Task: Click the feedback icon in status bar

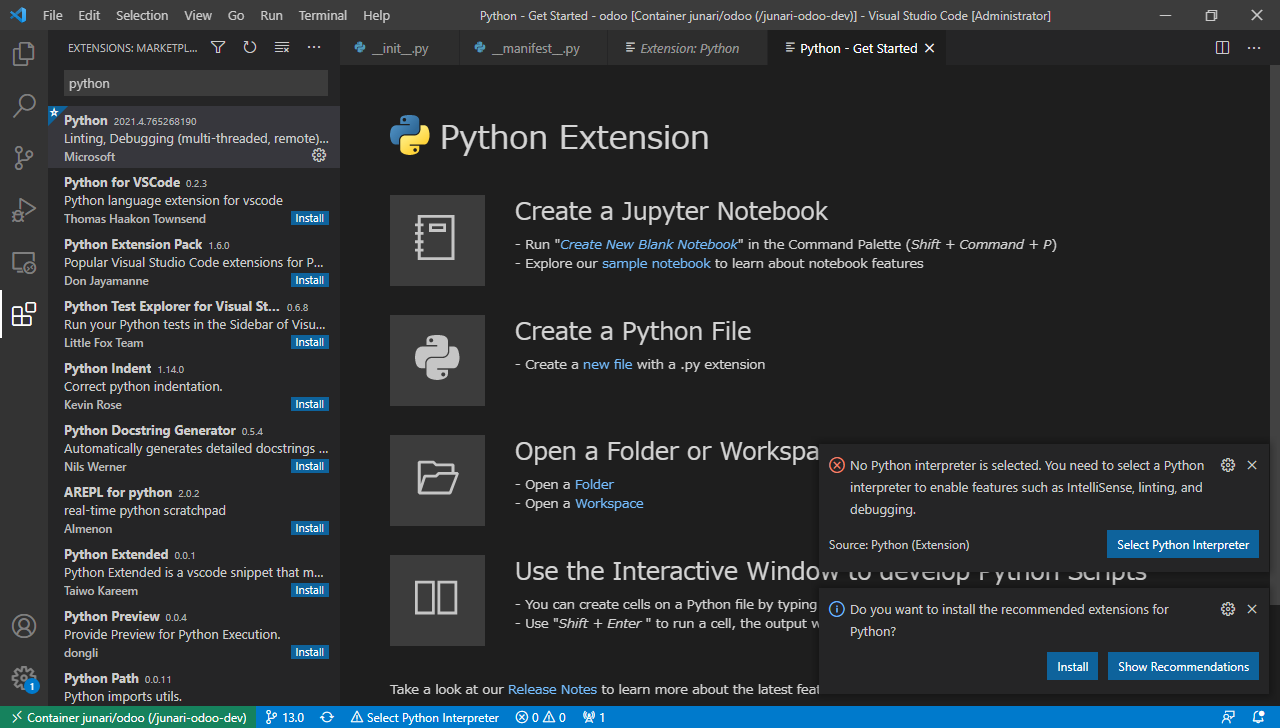Action: coord(1229,717)
